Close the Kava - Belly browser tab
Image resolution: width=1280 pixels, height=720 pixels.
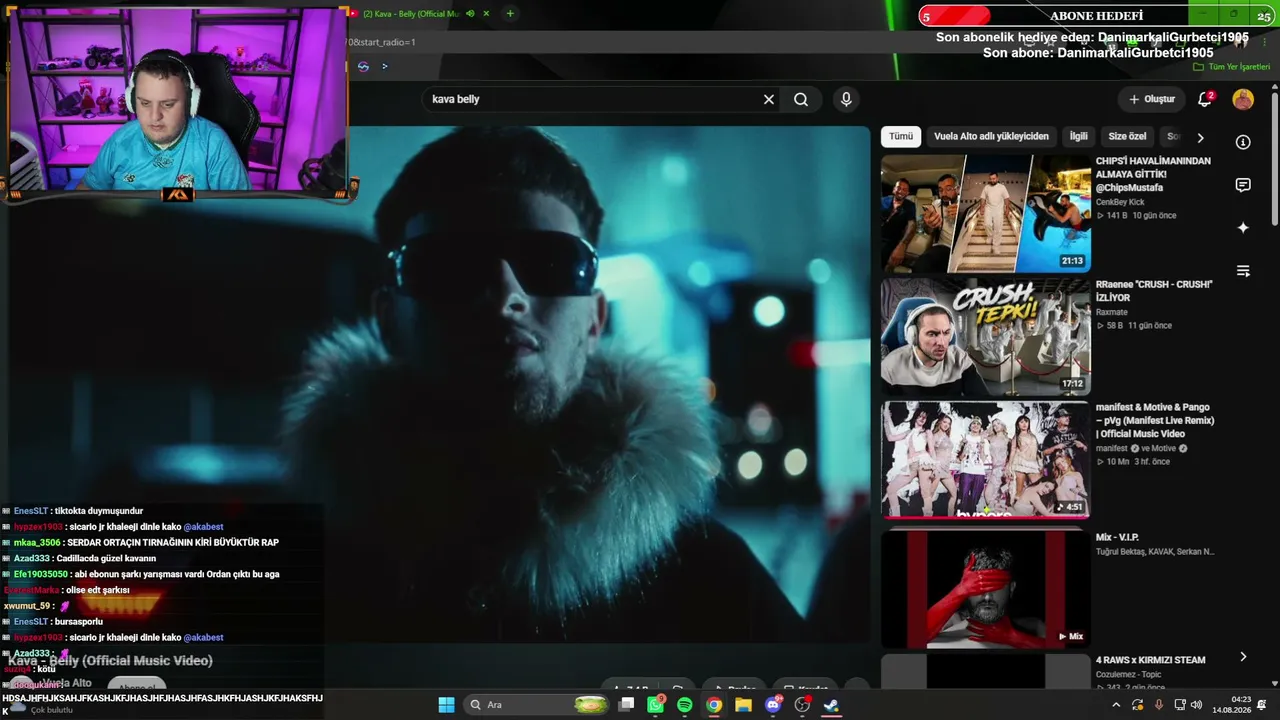(486, 14)
